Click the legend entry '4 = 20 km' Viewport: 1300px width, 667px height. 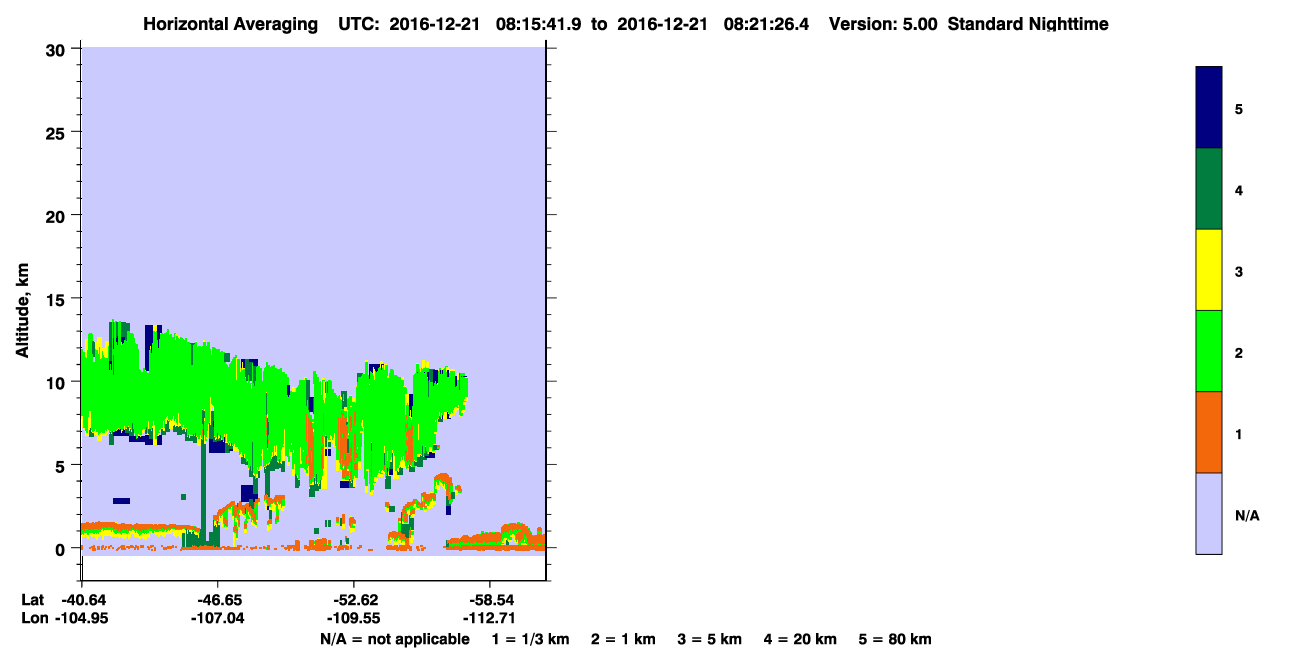[x=801, y=639]
